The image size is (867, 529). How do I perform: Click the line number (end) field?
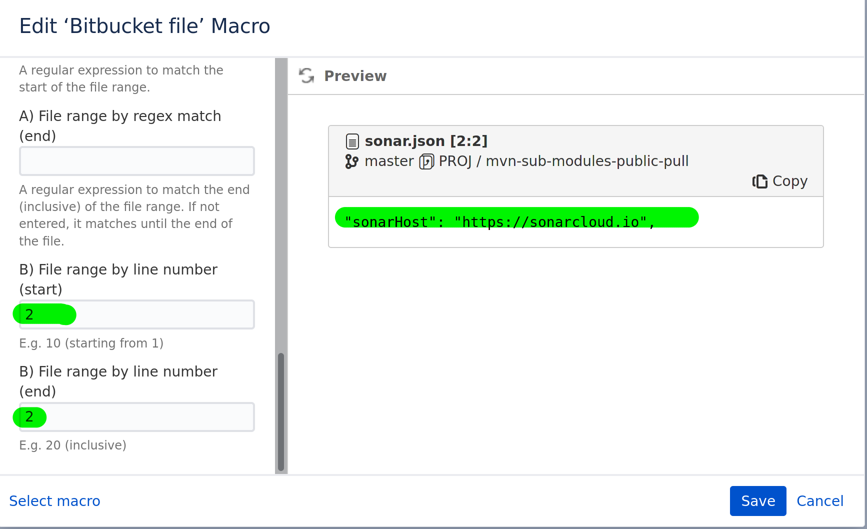[137, 417]
